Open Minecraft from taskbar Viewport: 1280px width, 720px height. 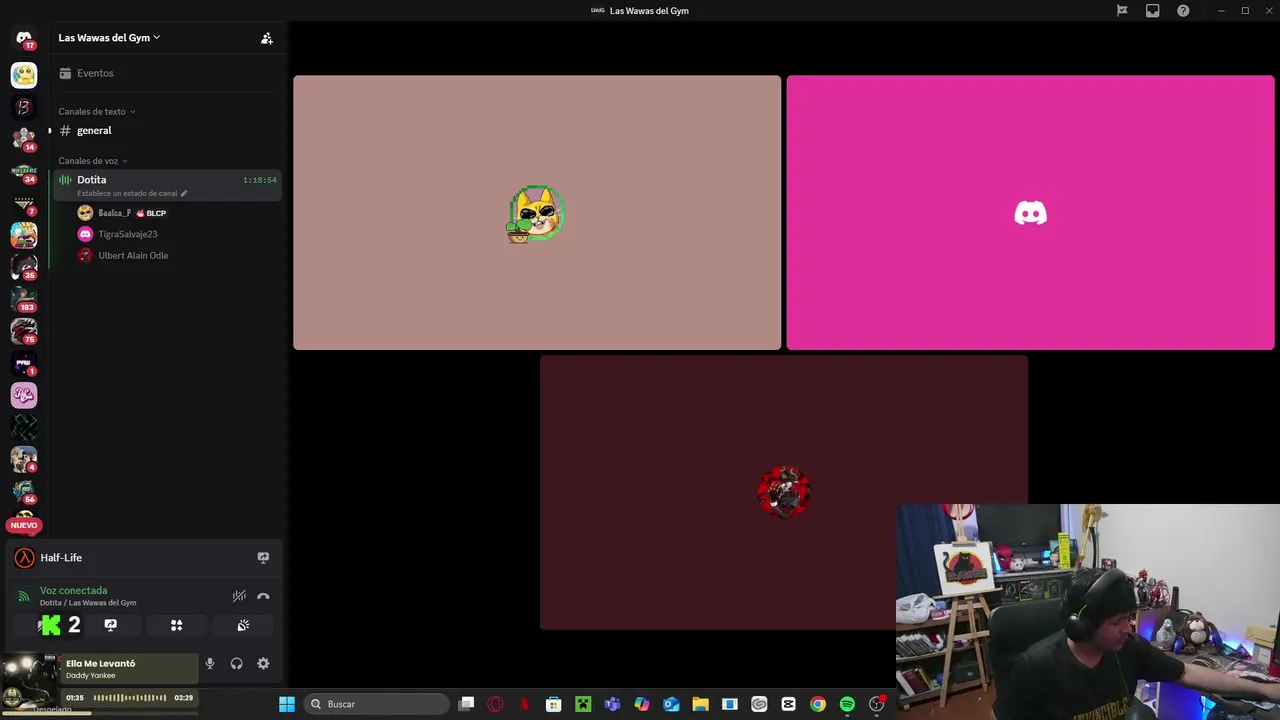[583, 704]
